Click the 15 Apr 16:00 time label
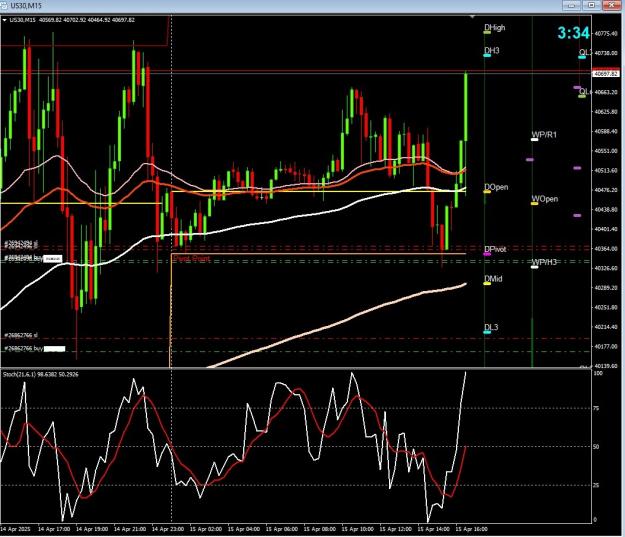This screenshot has height=537, width=625. click(x=472, y=529)
